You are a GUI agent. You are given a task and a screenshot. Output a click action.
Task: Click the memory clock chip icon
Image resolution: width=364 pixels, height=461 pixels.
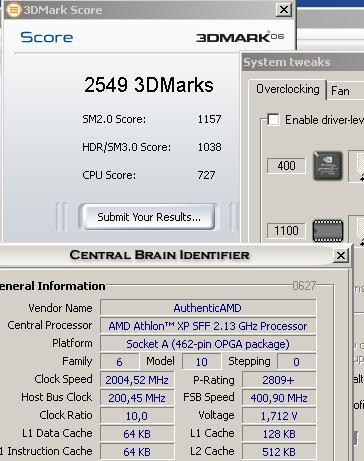(x=328, y=230)
